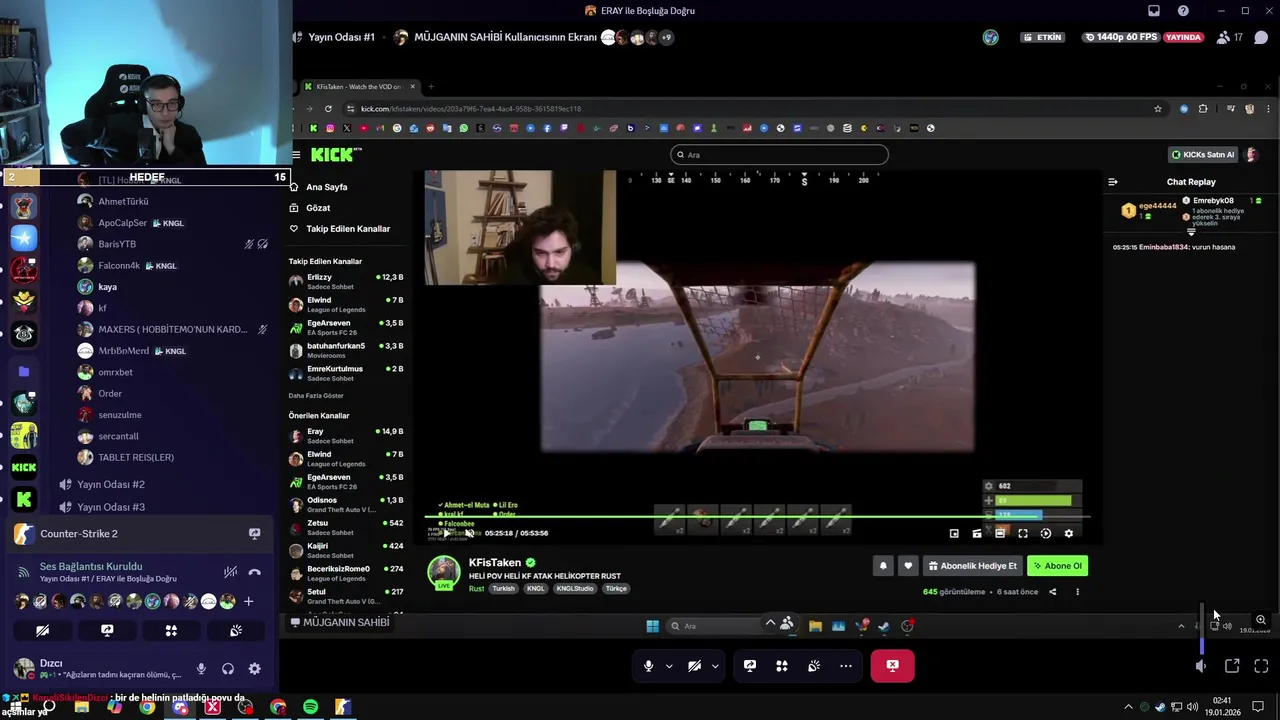
Task: Toggle the camera in the stream control bar
Action: pyautogui.click(x=694, y=666)
